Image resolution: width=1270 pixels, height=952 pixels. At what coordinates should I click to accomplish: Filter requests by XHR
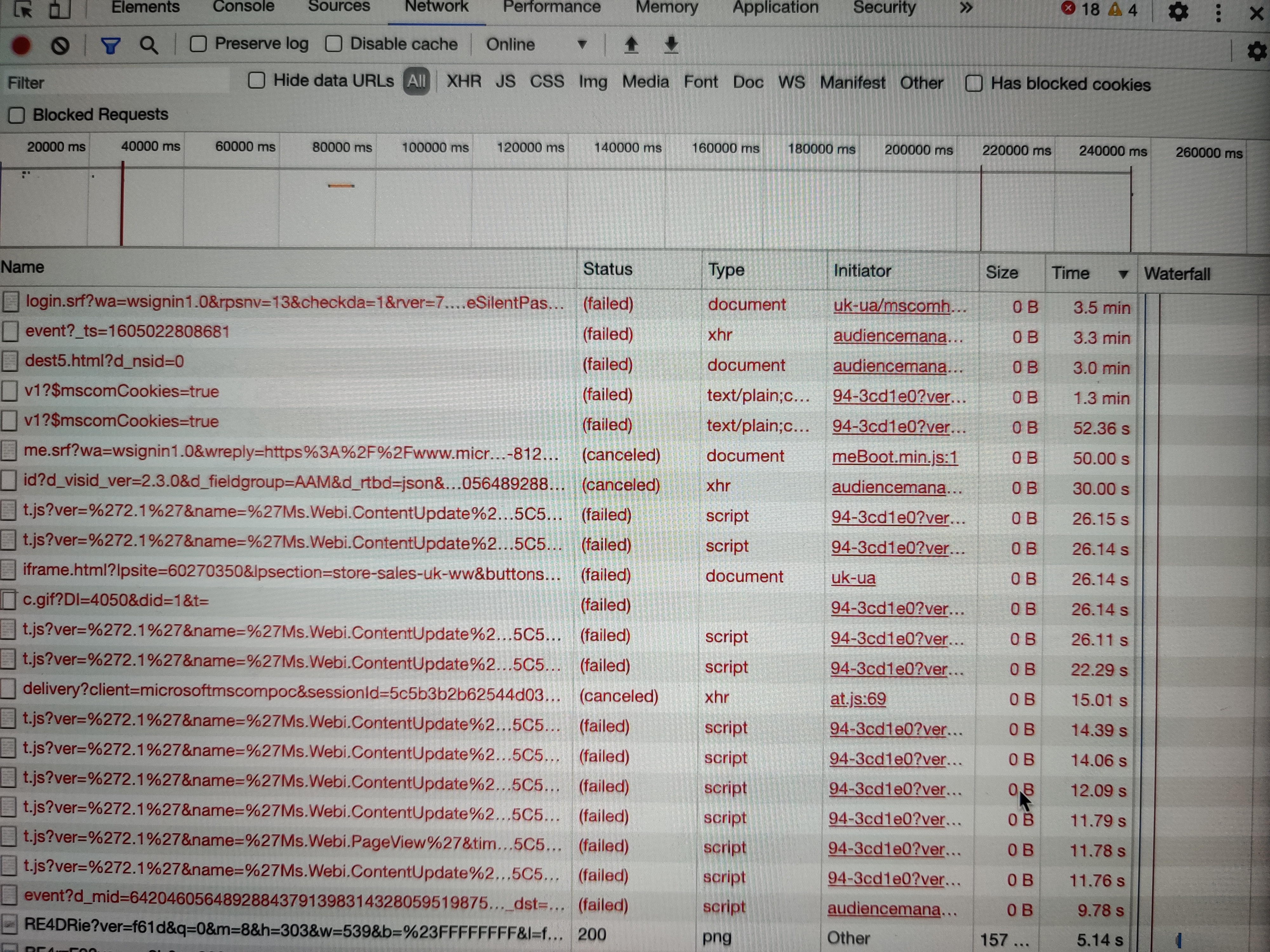[x=464, y=82]
